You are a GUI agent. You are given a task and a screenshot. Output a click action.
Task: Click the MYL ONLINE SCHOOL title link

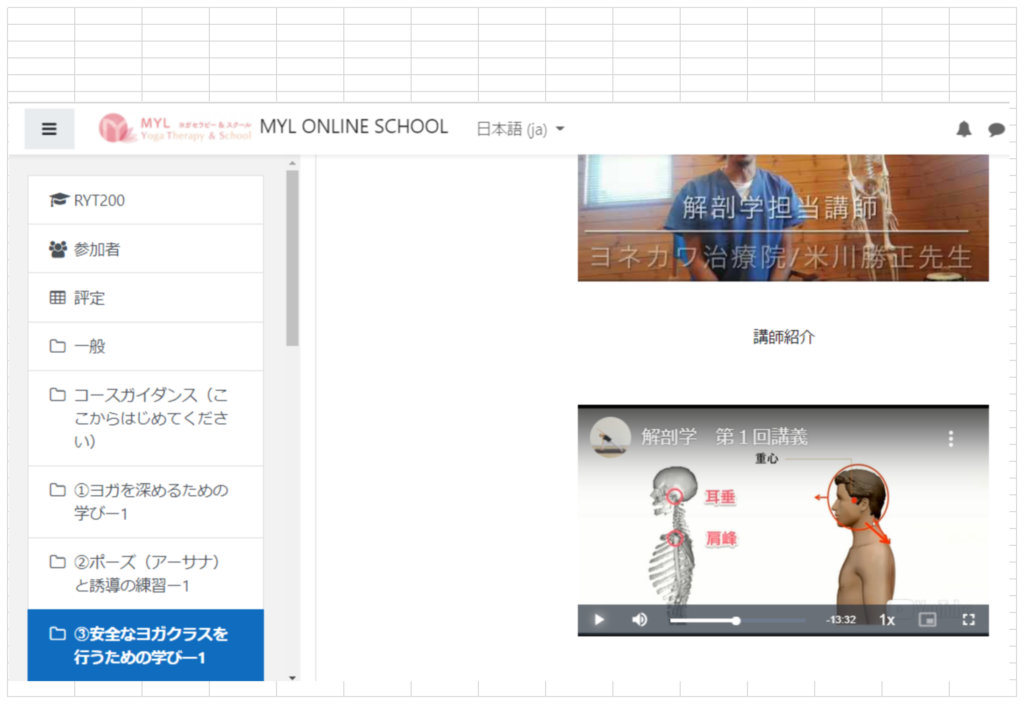354,127
